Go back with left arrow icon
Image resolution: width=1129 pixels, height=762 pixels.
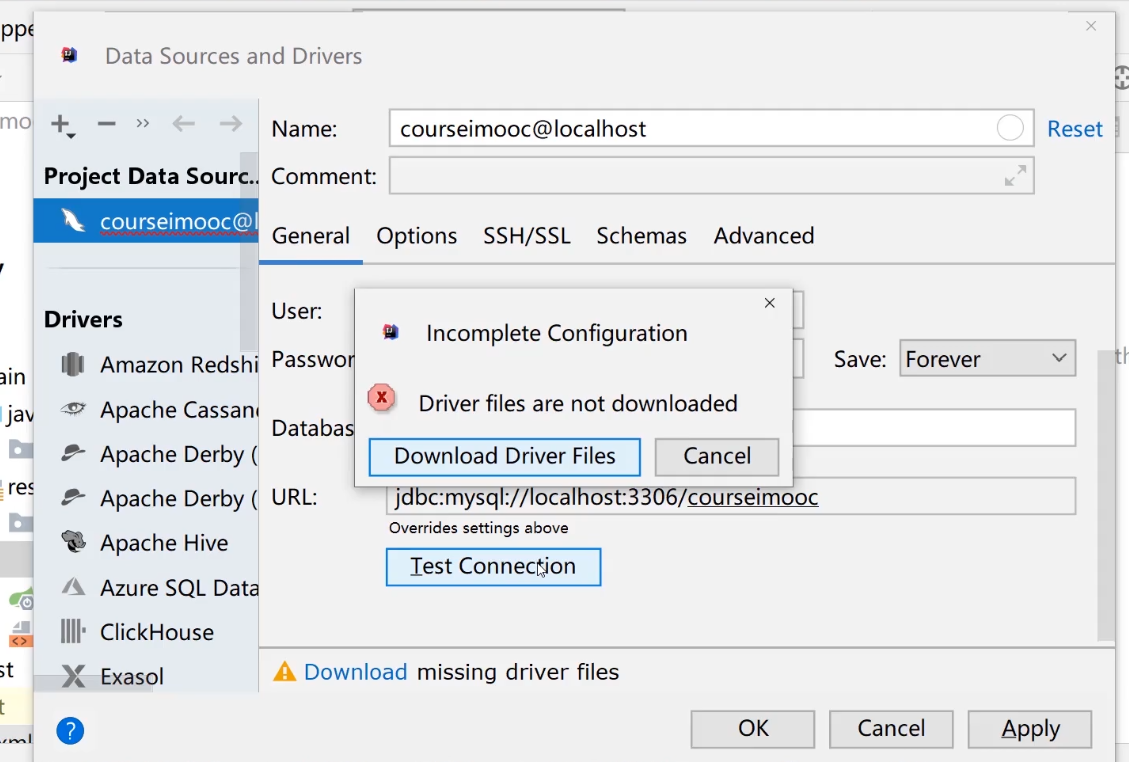(184, 124)
